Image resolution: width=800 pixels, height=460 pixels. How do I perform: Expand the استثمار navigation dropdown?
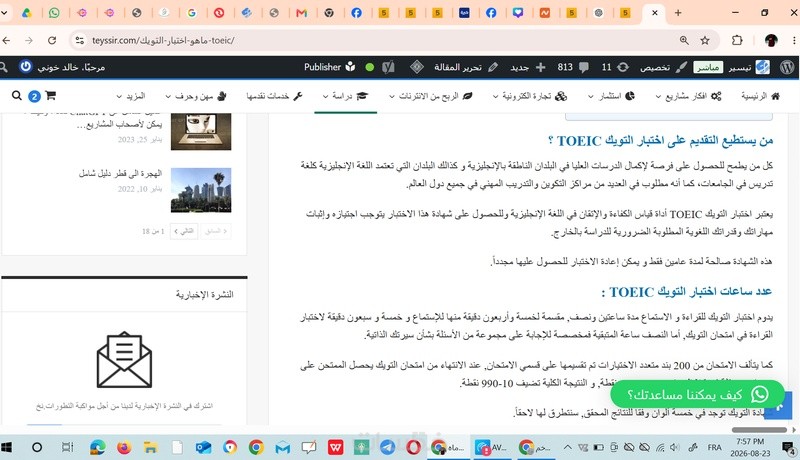coord(611,96)
